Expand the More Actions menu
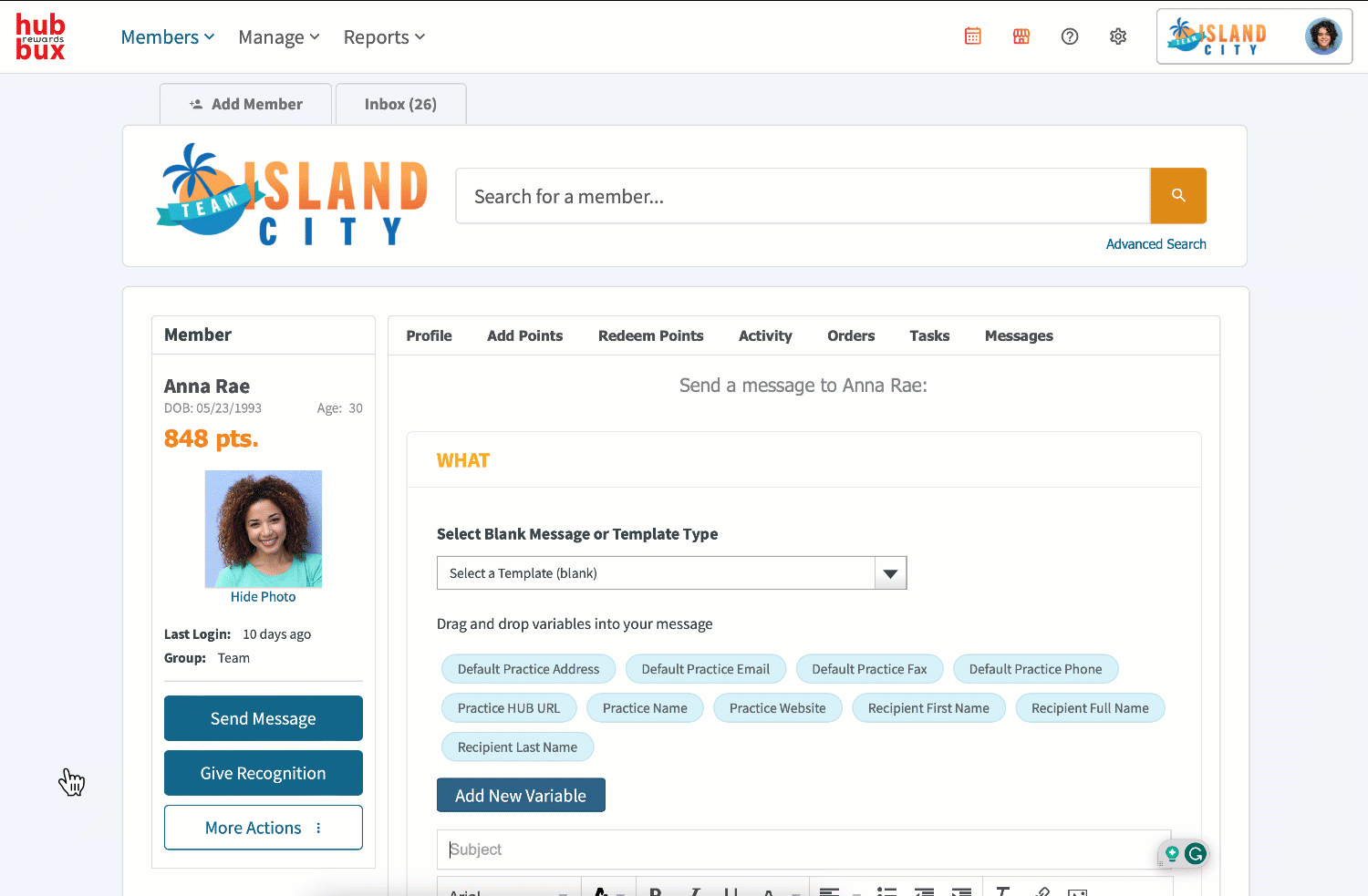This screenshot has height=896, width=1368. point(264,828)
